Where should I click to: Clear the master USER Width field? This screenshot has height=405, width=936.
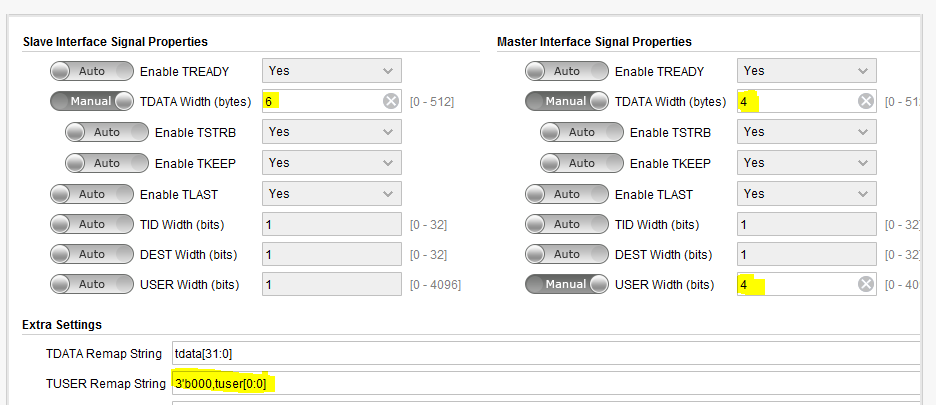tap(866, 284)
